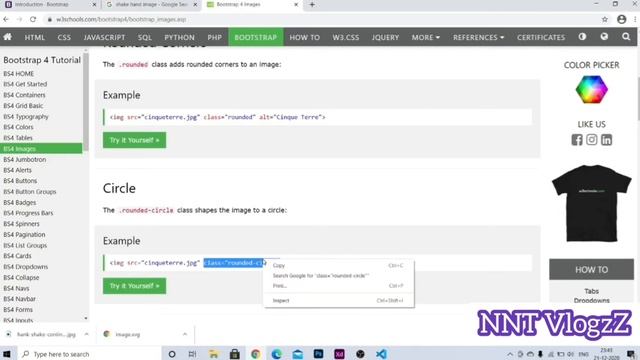The height and width of the screenshot is (360, 640).
Task: Open the notification center icon
Action: click(x=631, y=354)
